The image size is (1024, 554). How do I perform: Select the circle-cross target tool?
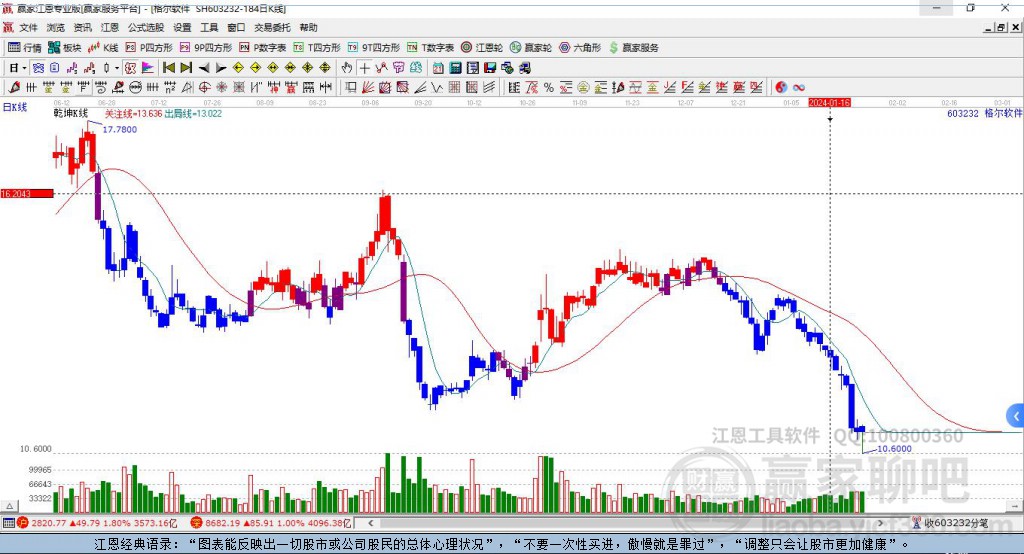(204, 87)
